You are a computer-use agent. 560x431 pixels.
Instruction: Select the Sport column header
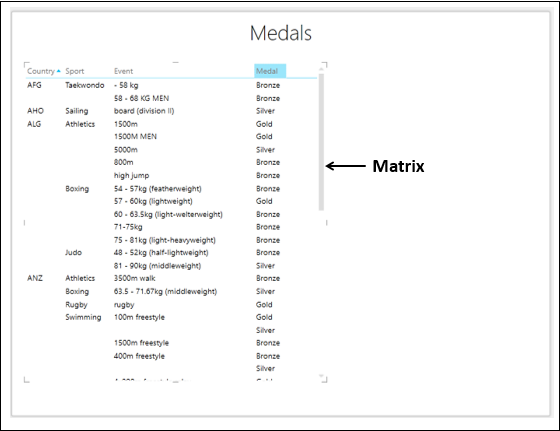click(x=75, y=71)
